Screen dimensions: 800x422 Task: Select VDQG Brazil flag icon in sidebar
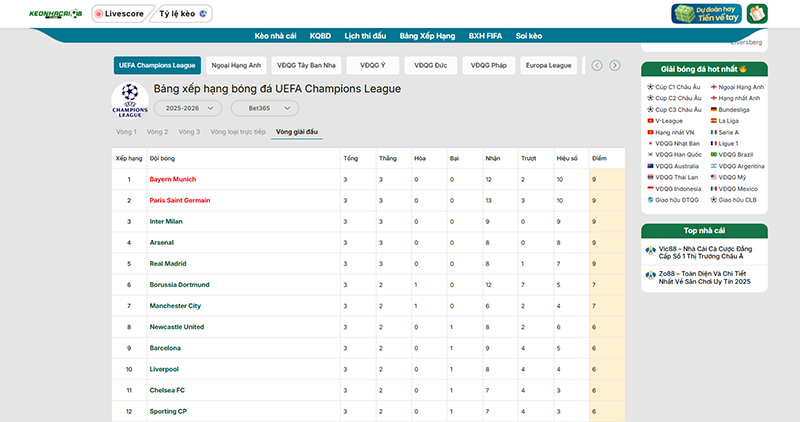[x=713, y=154]
